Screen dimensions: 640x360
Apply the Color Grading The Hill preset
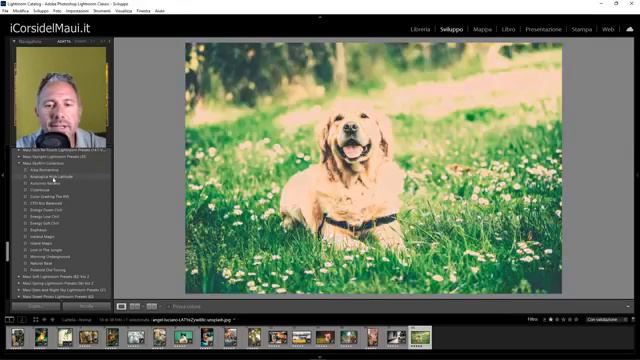click(49, 197)
